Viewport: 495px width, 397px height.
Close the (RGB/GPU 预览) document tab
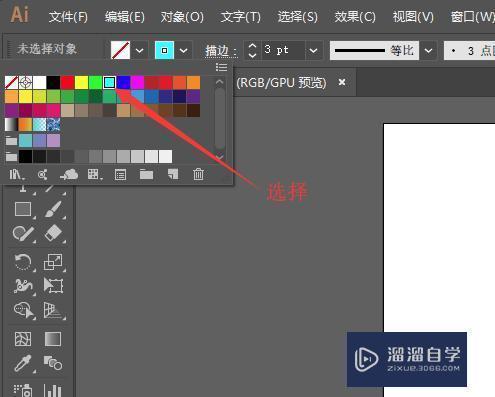click(342, 82)
